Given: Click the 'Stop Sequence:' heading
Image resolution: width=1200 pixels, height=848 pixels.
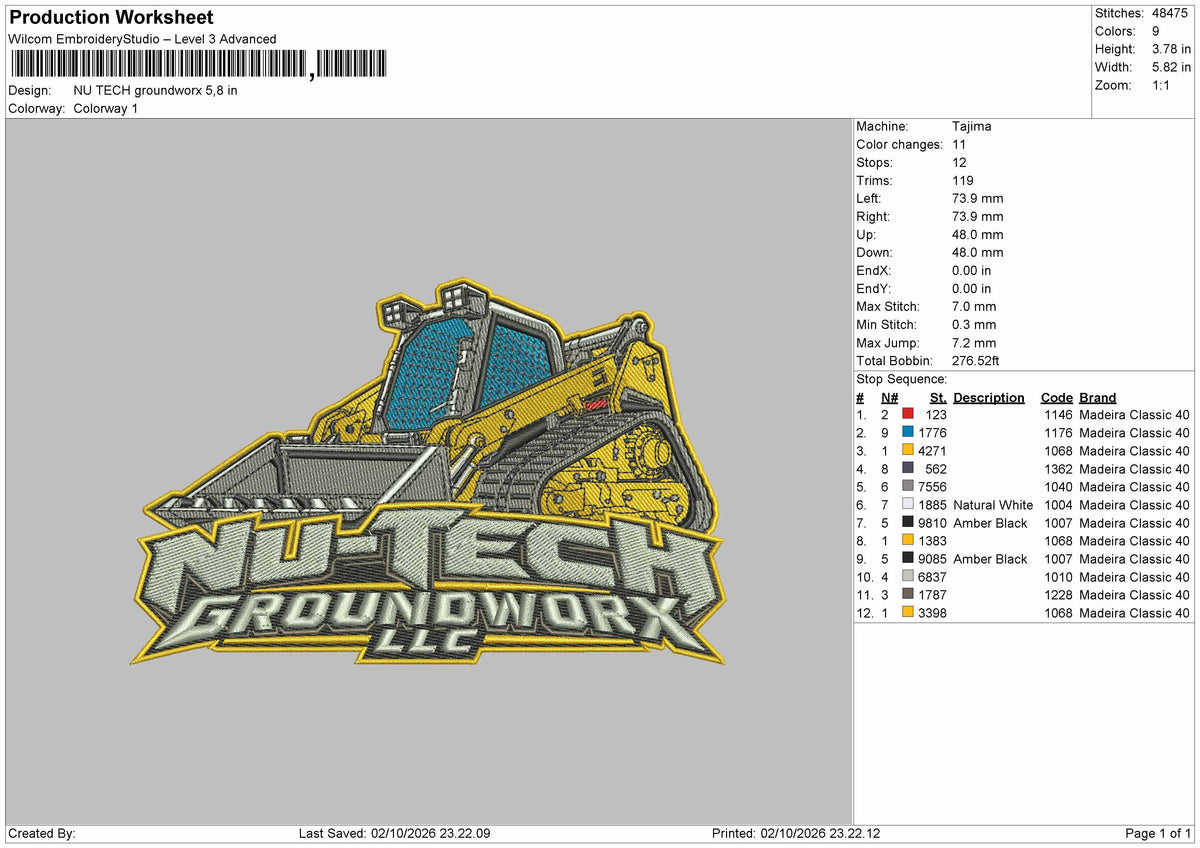Looking at the screenshot, I should click(901, 379).
